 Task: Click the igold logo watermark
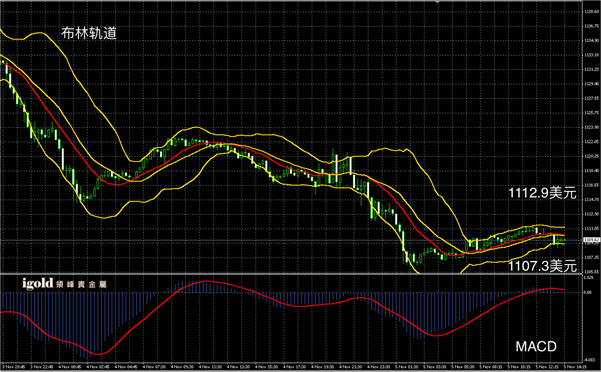click(x=38, y=284)
